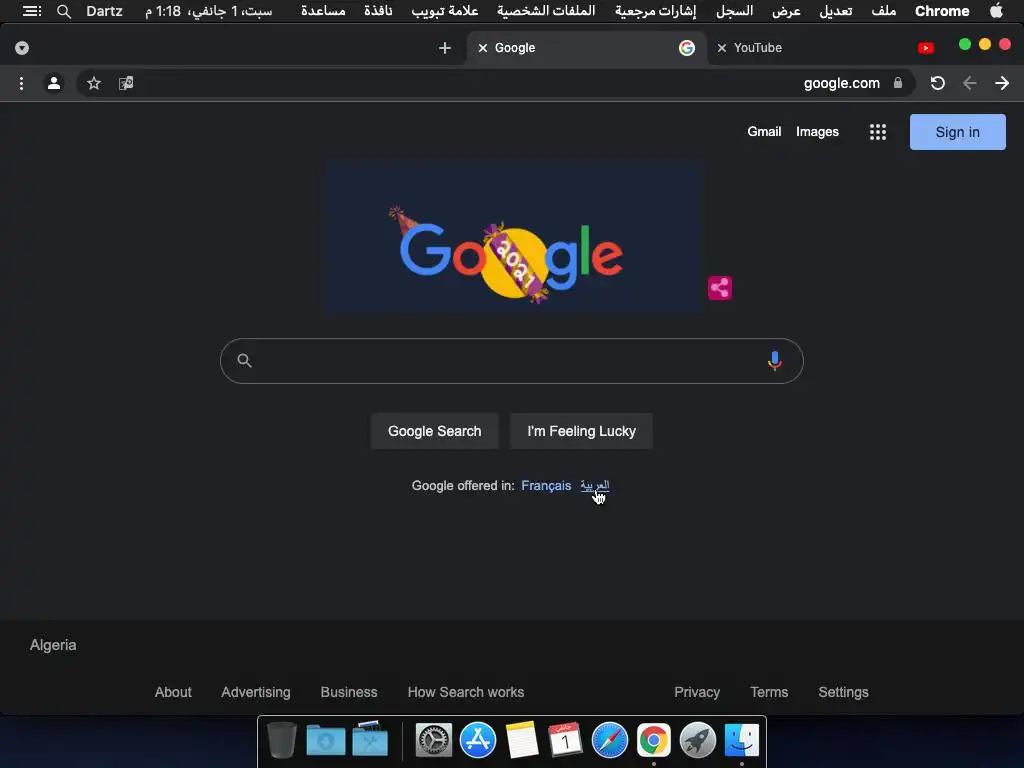This screenshot has height=768, width=1024.
Task: Open the Terms footer link
Action: pos(769,692)
